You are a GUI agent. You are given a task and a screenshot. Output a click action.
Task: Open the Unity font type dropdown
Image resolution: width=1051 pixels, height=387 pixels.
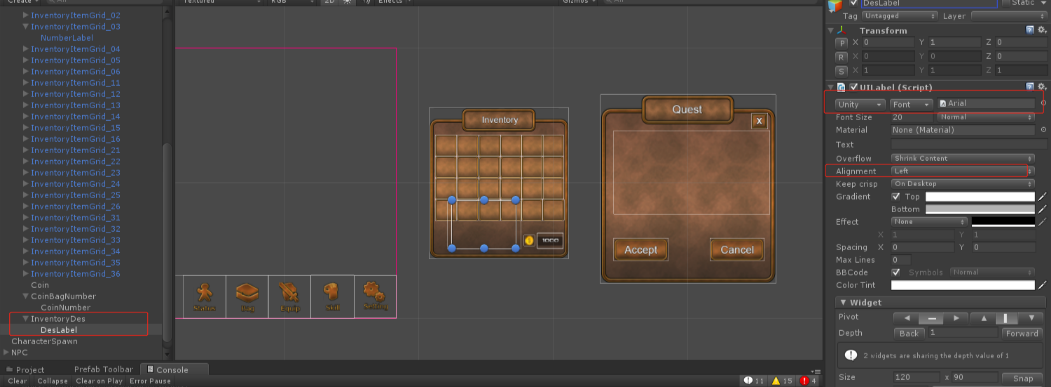pos(860,105)
